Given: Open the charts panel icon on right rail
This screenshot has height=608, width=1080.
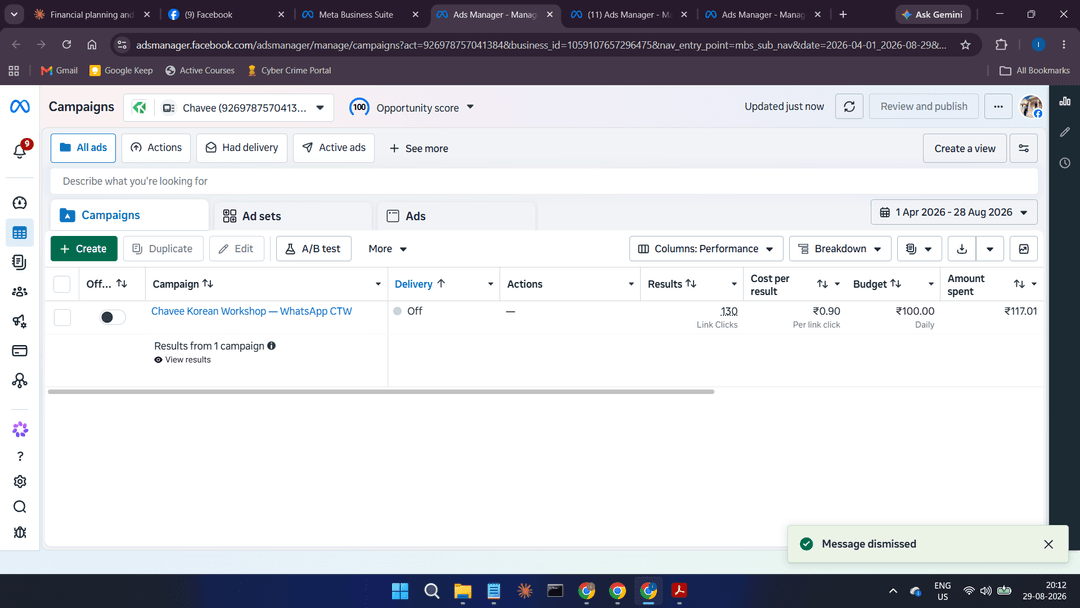Looking at the screenshot, I should 1065,101.
